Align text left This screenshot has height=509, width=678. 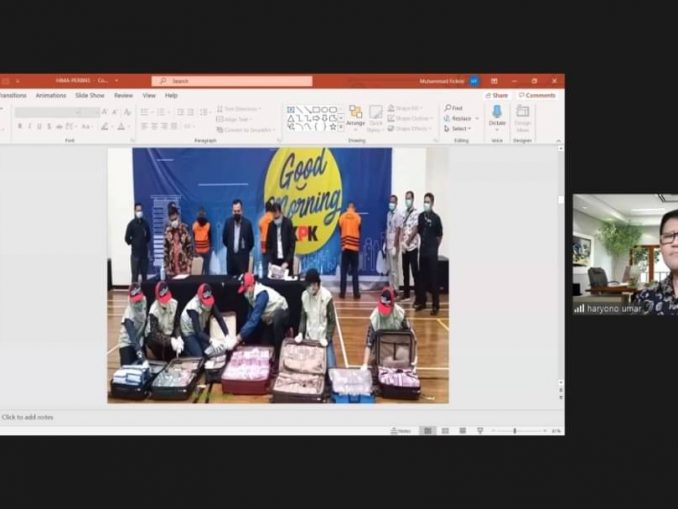(x=145, y=126)
